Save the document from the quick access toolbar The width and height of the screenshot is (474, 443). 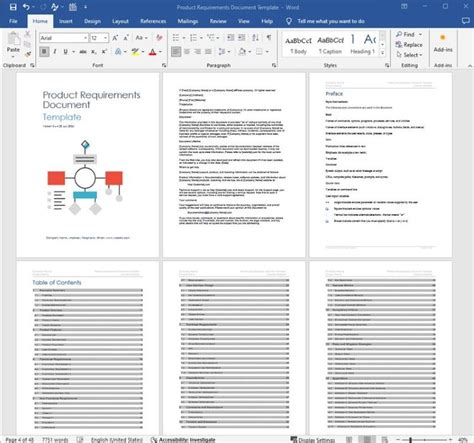click(x=13, y=7)
